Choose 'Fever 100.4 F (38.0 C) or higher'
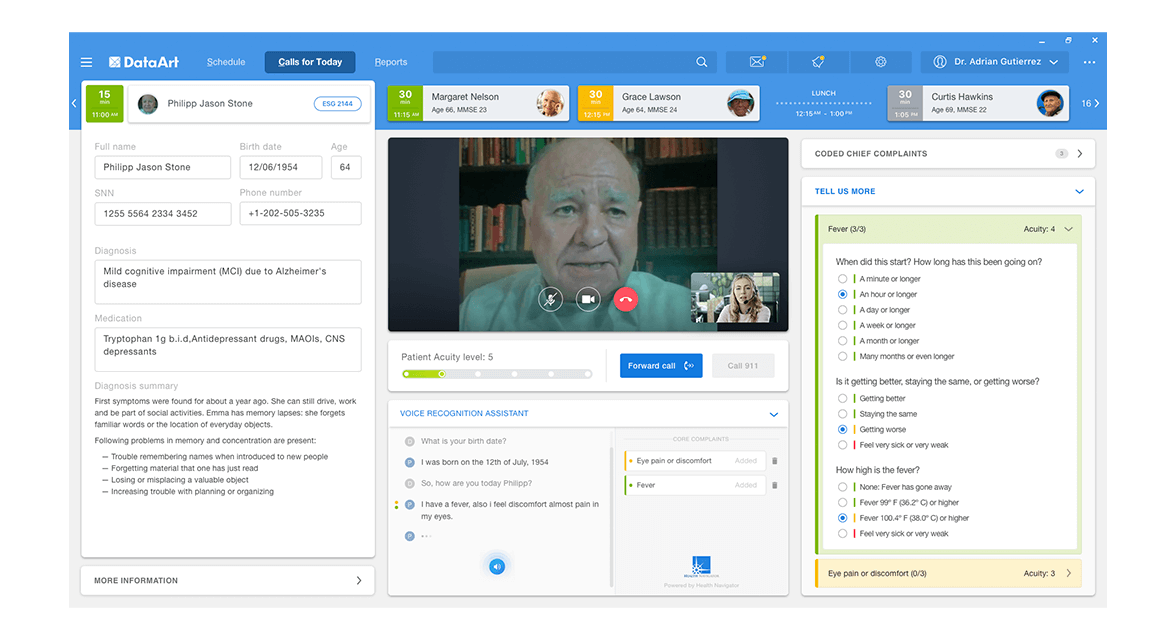Viewport: 1176px width, 640px height. click(x=841, y=518)
